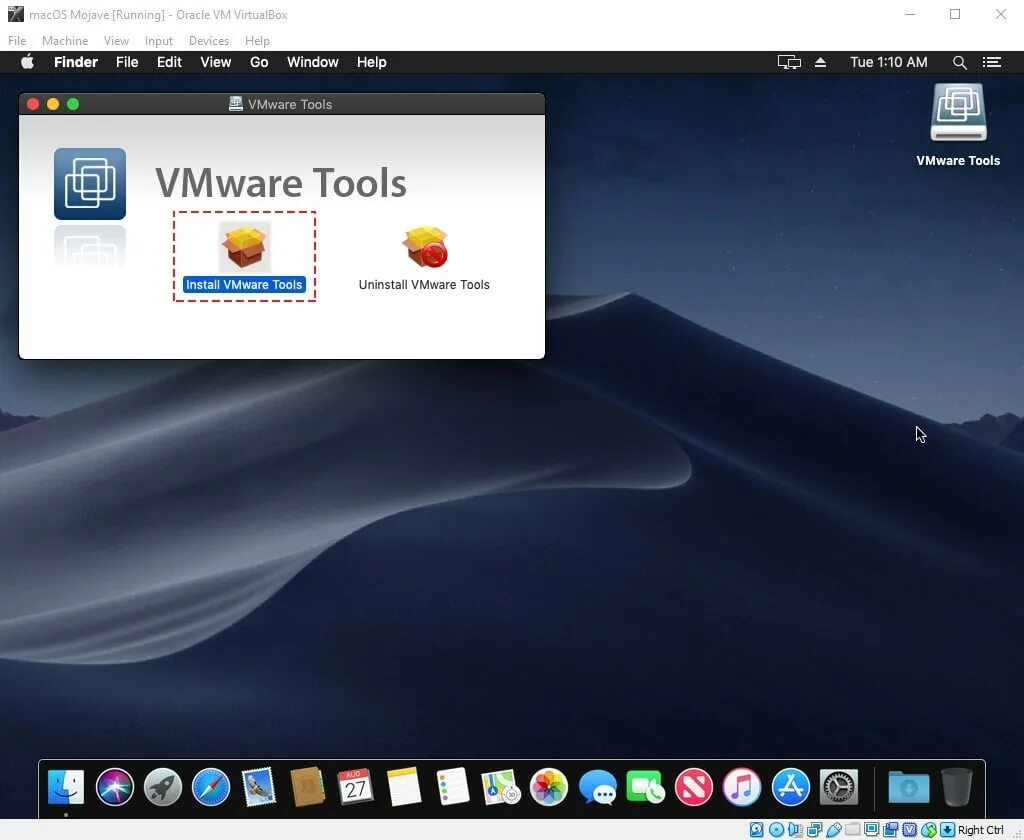
Task: Click the VirtualBox audio status indicator
Action: pyautogui.click(x=795, y=830)
